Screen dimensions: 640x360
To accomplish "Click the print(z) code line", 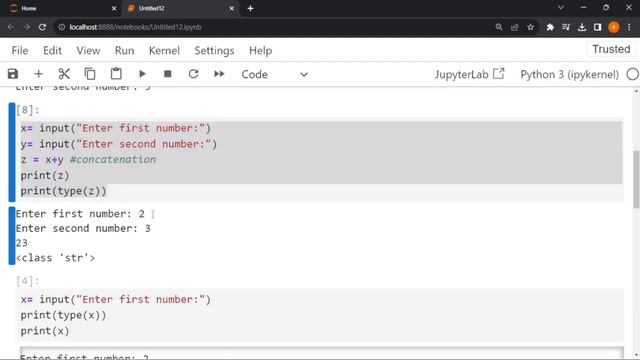I will tap(45, 176).
